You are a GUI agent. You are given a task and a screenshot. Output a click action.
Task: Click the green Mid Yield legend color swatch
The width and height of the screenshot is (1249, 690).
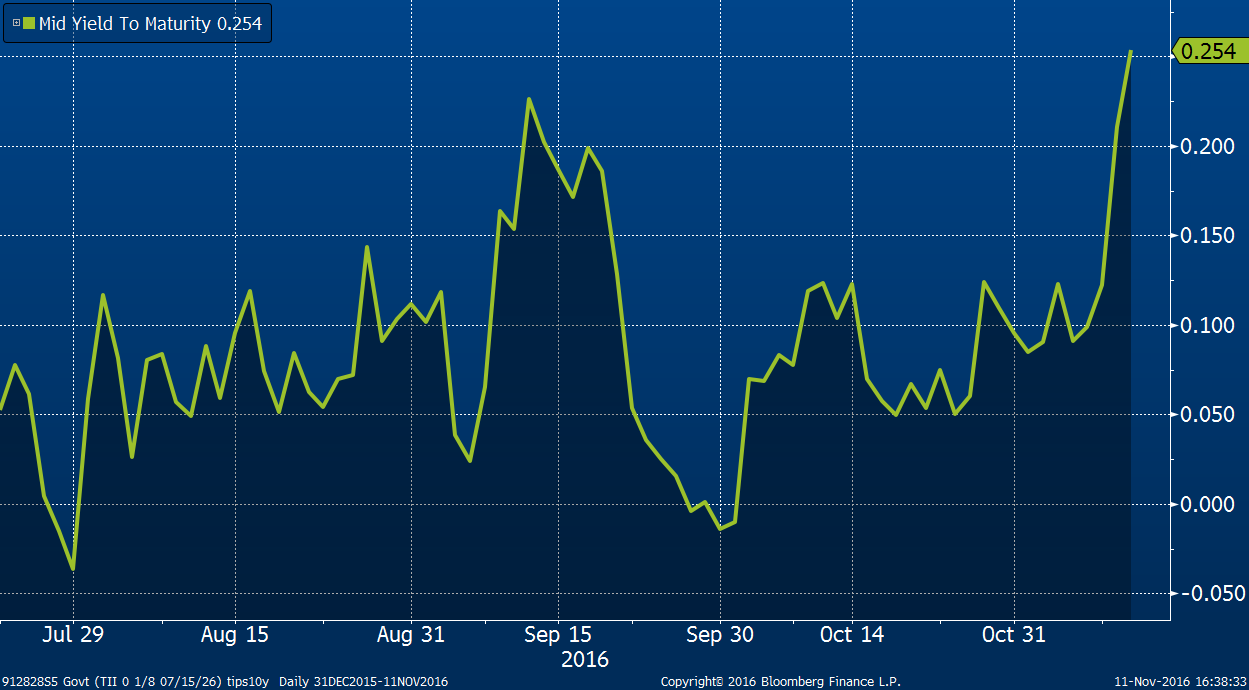pyautogui.click(x=29, y=24)
